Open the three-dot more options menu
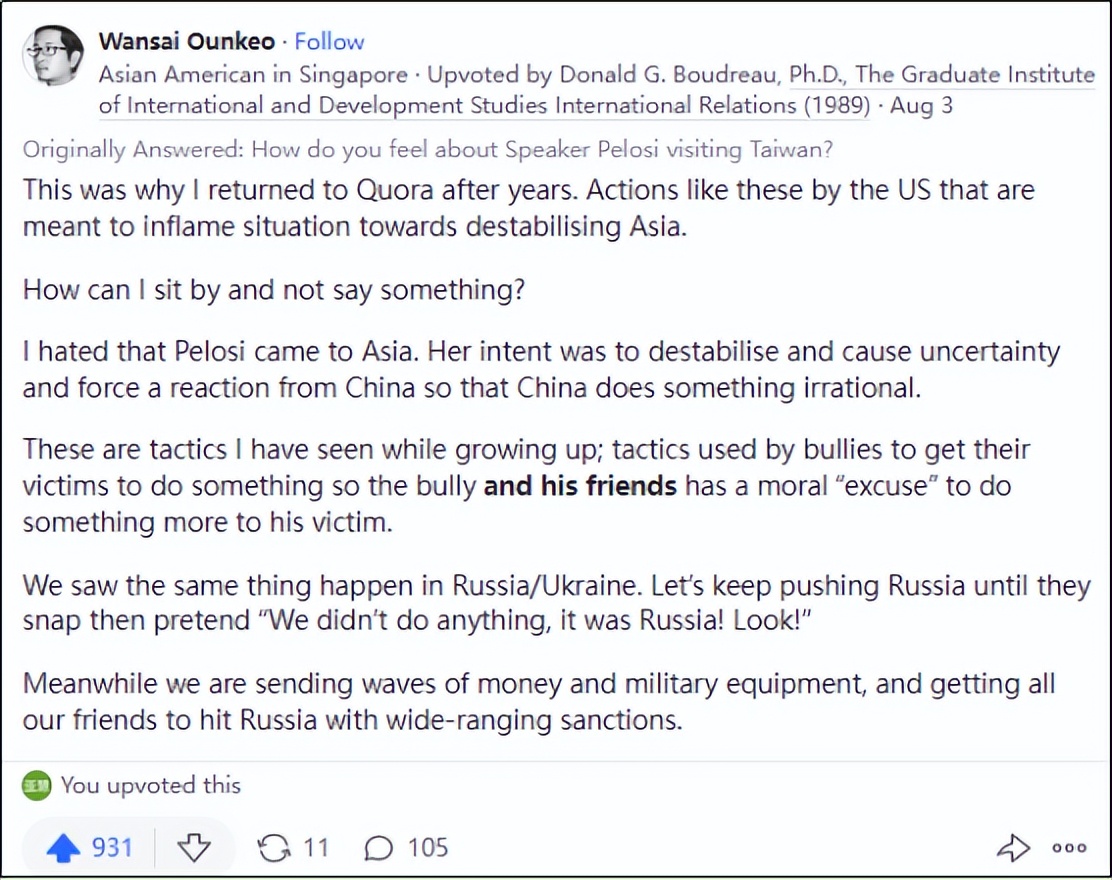 click(1069, 848)
